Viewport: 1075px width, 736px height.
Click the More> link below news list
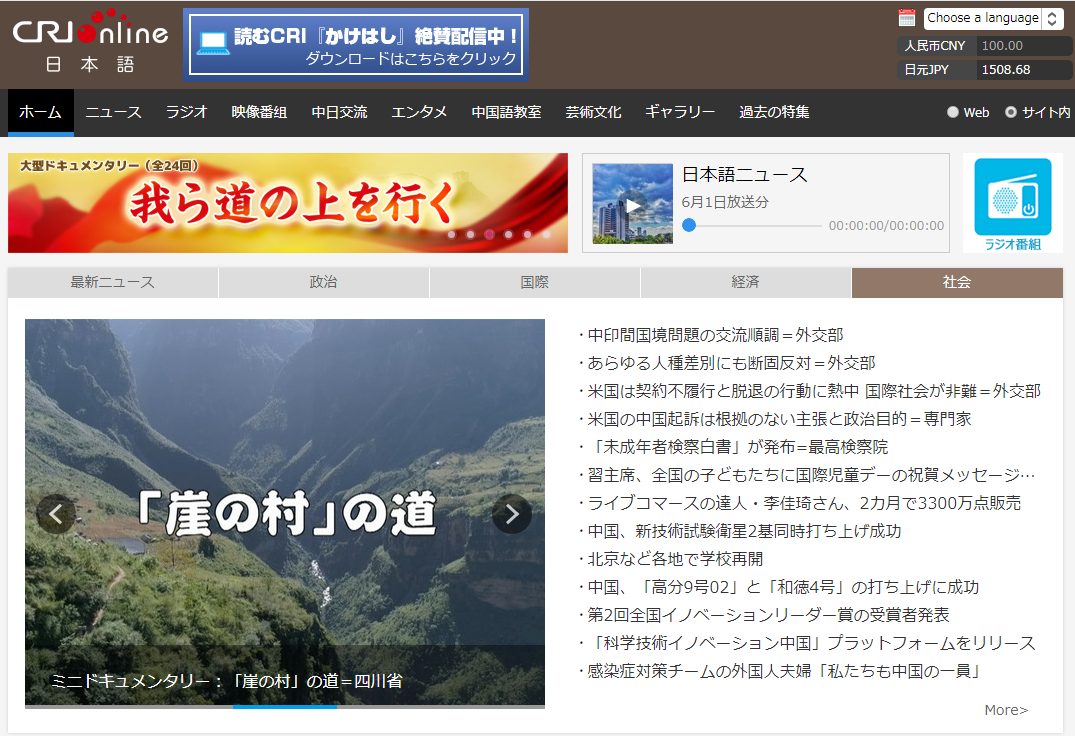tap(1006, 710)
